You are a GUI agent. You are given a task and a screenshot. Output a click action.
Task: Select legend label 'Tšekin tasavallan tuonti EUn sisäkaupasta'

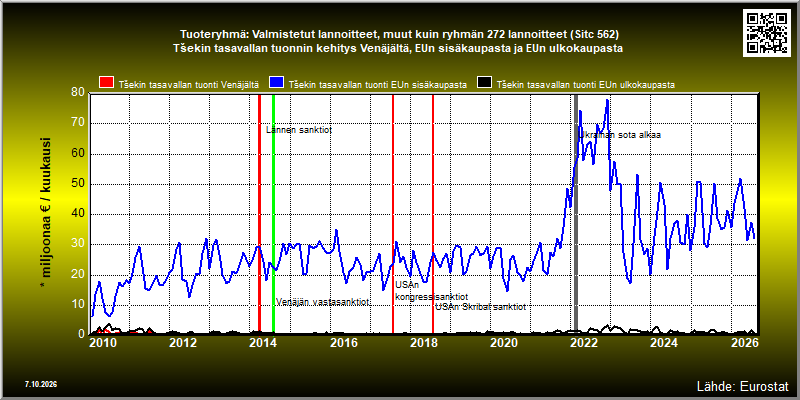tap(378, 85)
